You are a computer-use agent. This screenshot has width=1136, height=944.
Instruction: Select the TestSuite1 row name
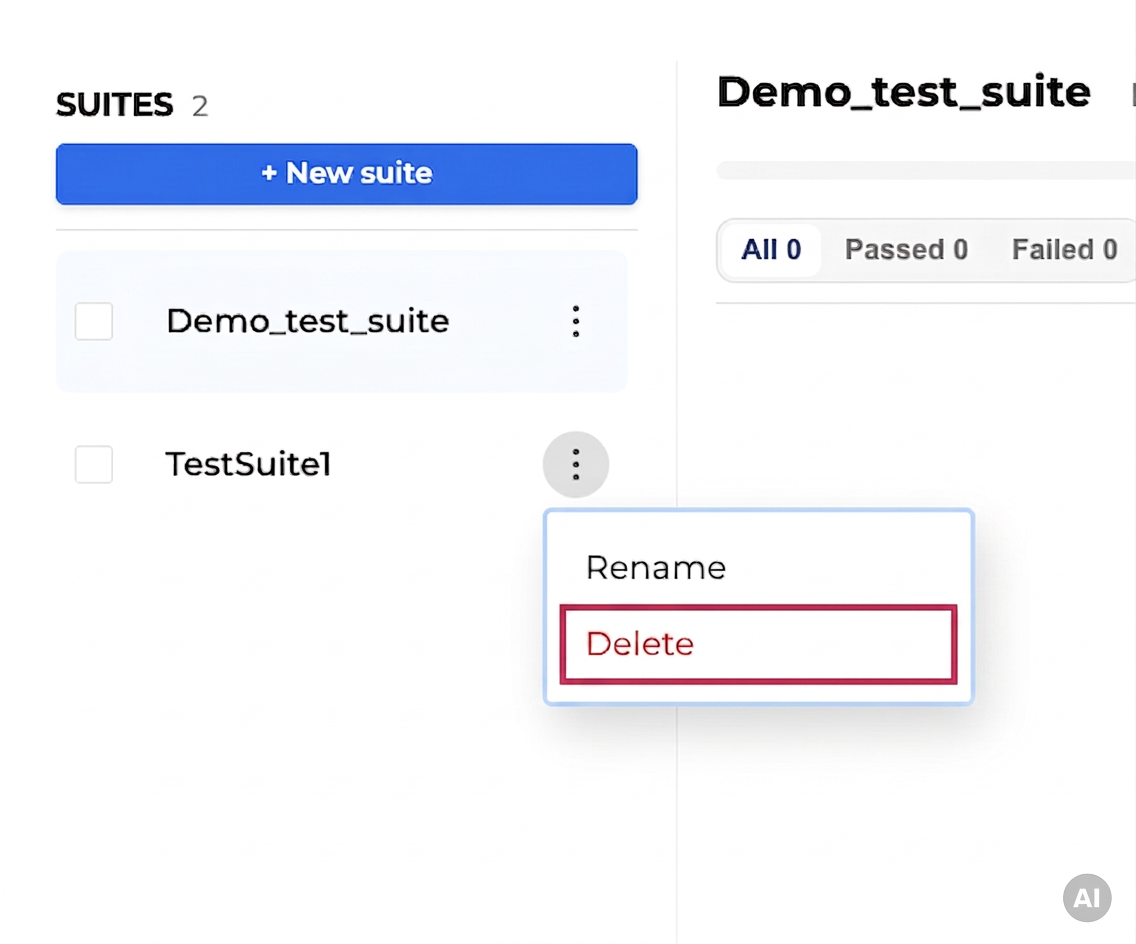click(x=248, y=464)
